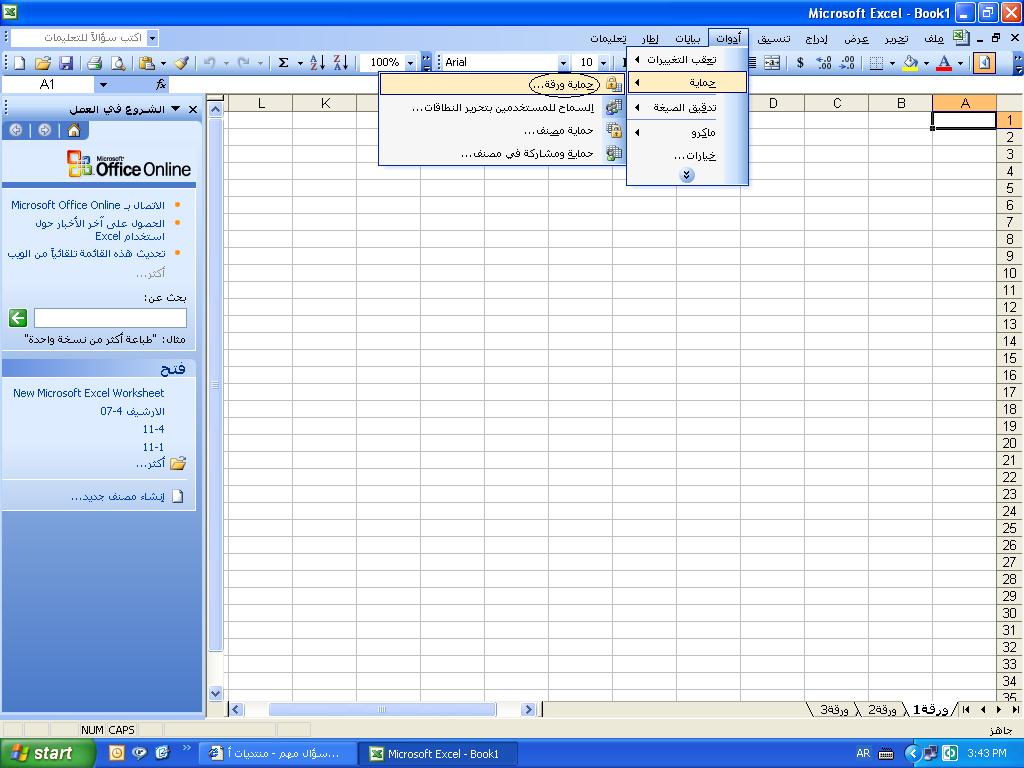Click the Name Box showing A1
1024x768 pixels.
coord(48,84)
